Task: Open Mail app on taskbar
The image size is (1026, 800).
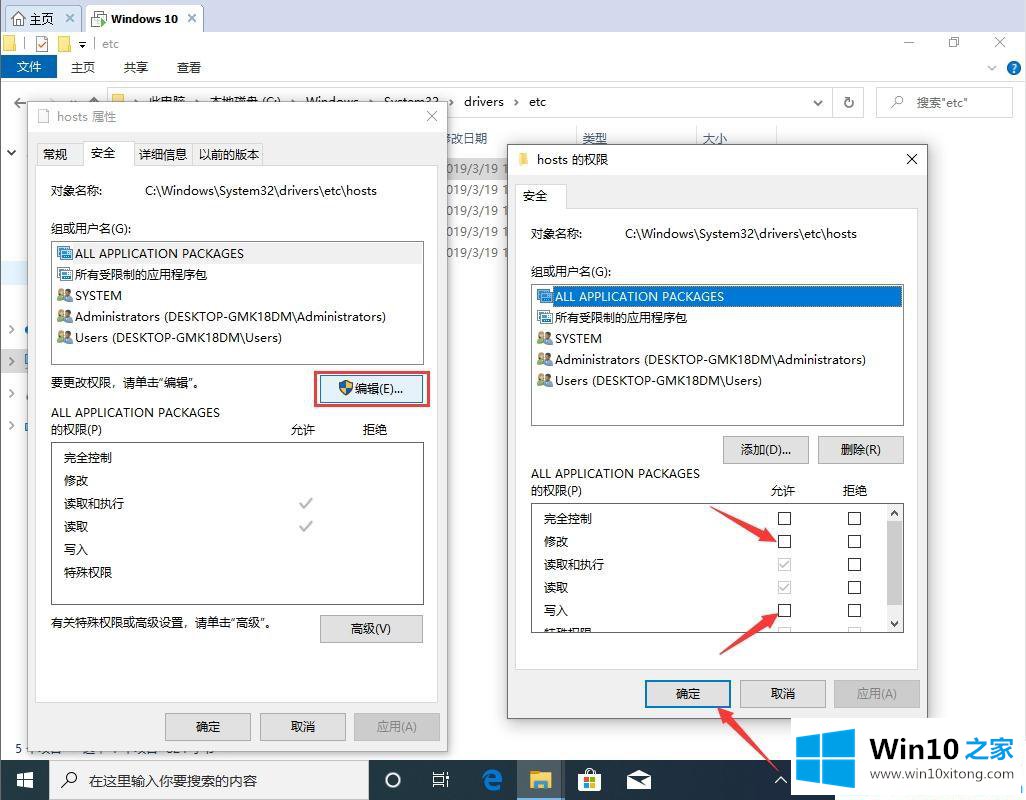Action: tap(639, 780)
